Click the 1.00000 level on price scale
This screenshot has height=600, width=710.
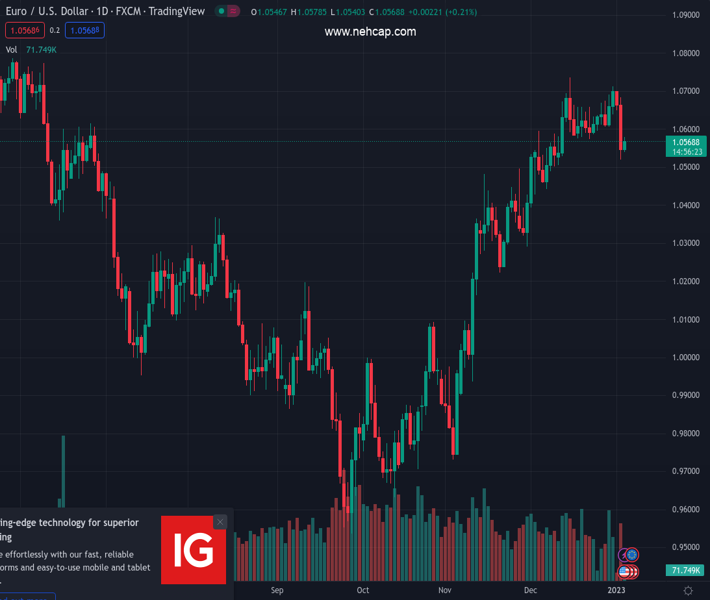685,357
